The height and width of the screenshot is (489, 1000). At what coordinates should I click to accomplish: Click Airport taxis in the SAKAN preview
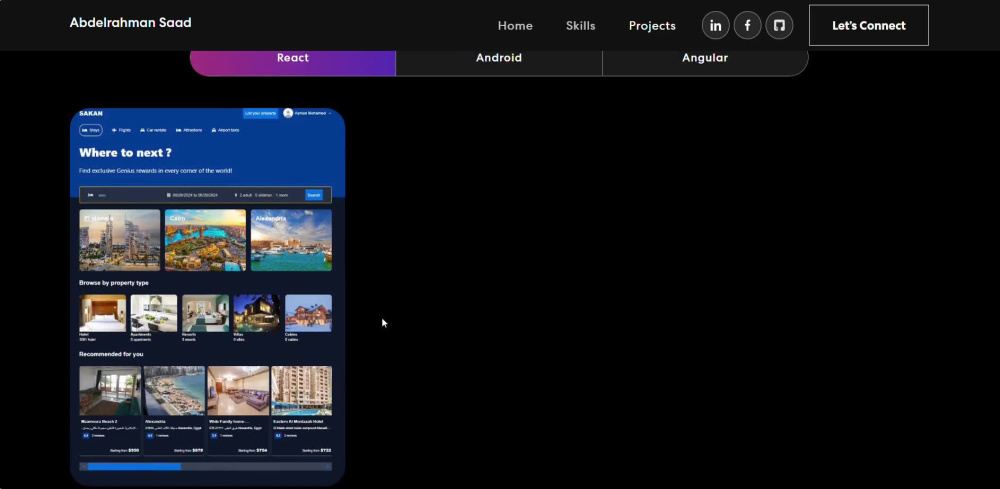226,130
